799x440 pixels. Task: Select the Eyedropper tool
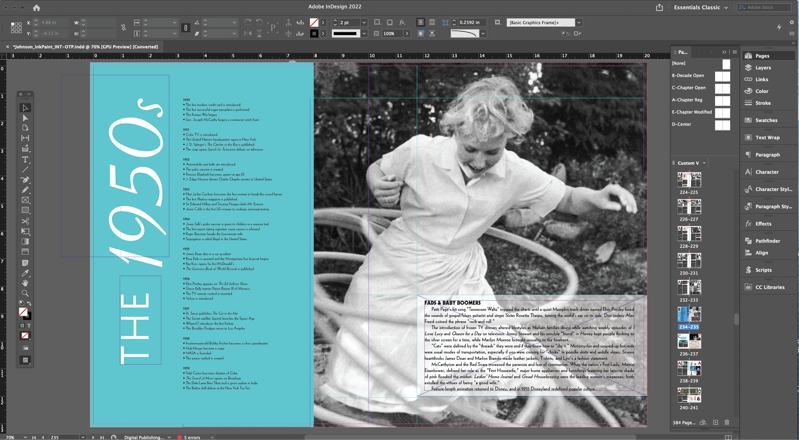click(25, 273)
